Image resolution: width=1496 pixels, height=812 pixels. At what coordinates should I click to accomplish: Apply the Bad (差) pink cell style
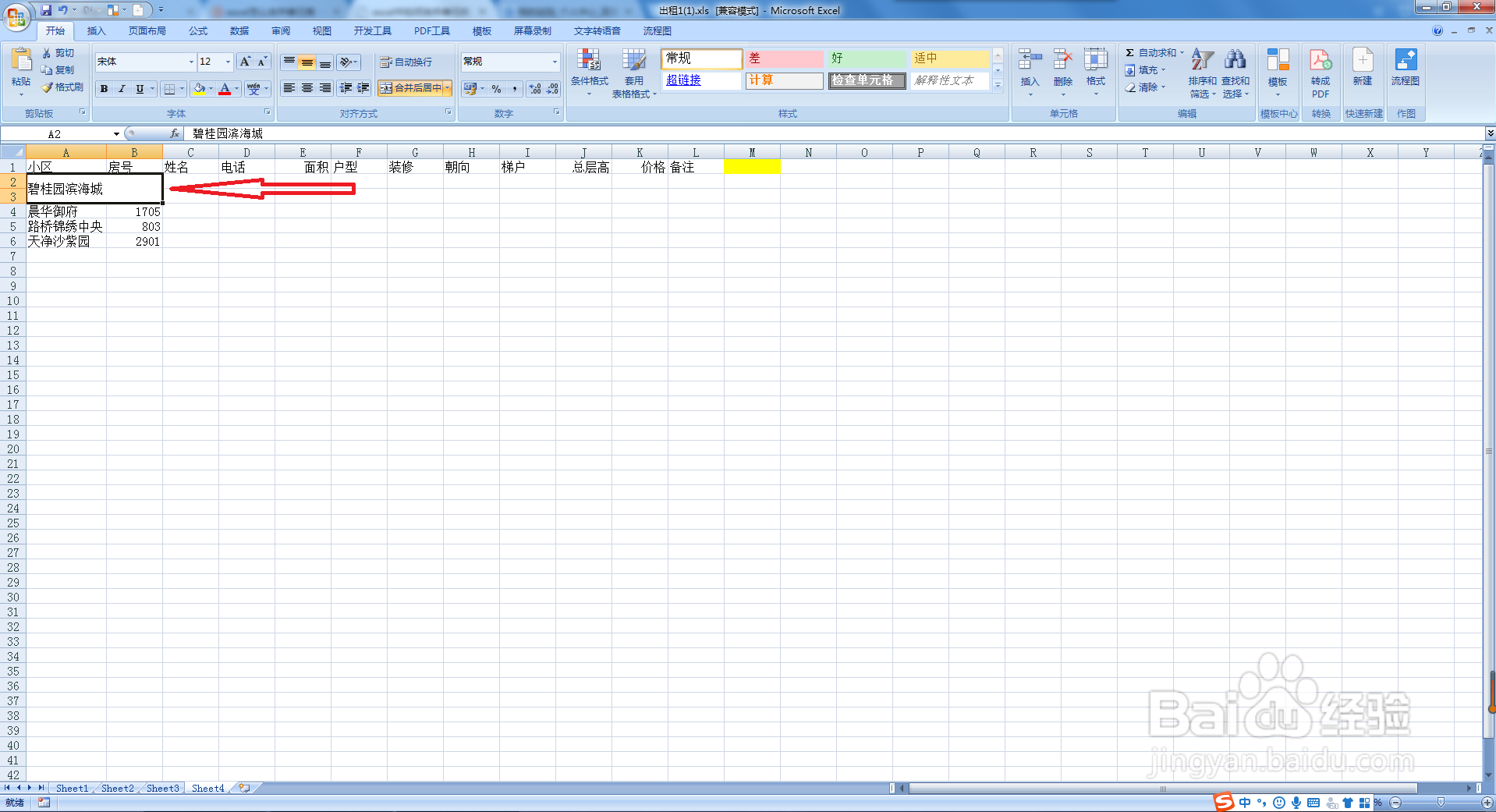pyautogui.click(x=784, y=59)
